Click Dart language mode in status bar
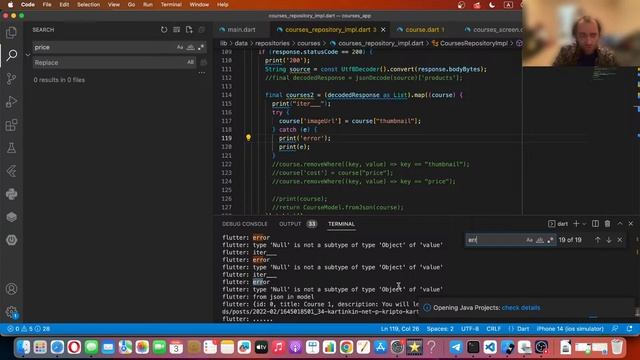This screenshot has width=640, height=360. coord(522,329)
